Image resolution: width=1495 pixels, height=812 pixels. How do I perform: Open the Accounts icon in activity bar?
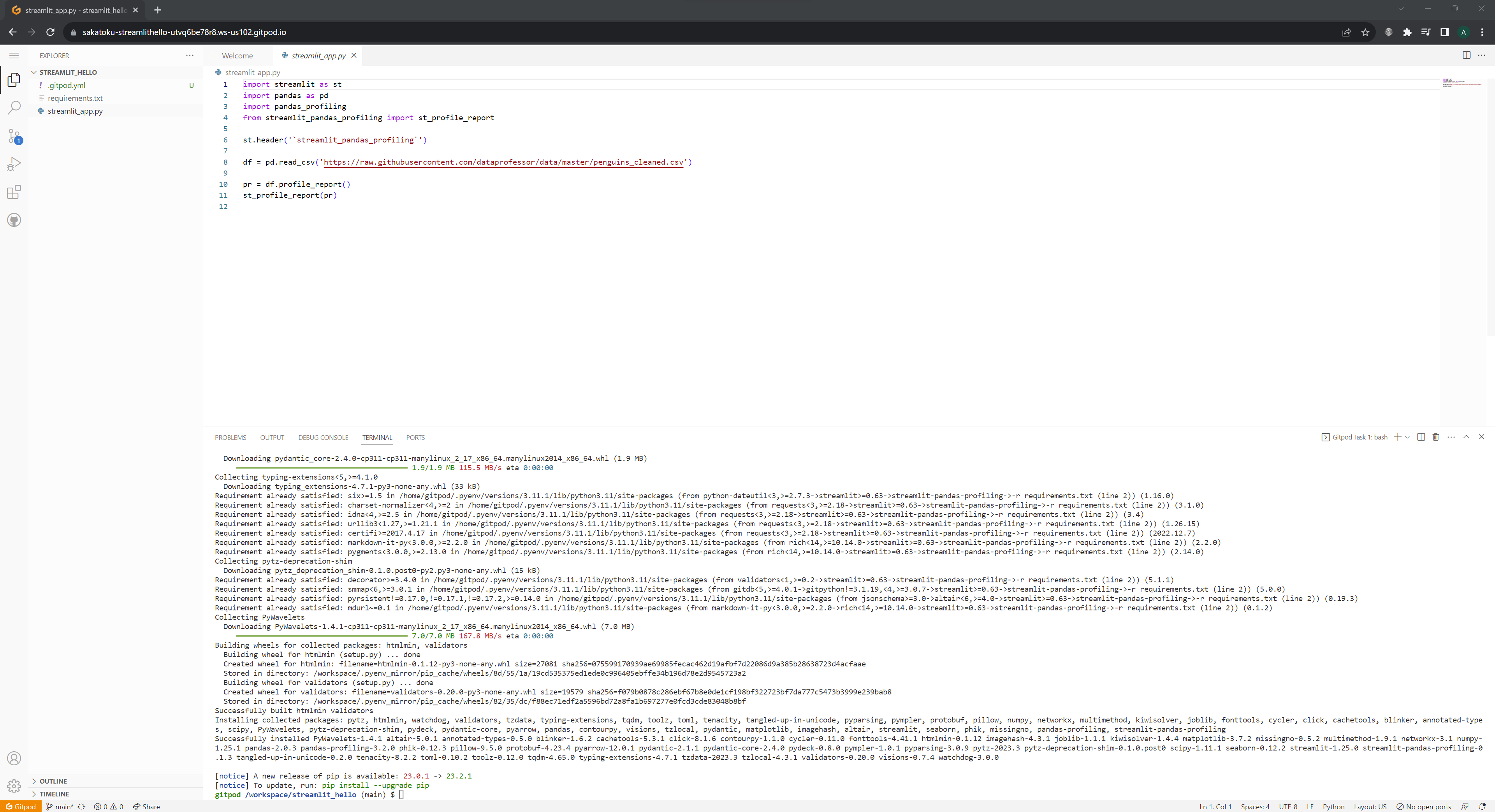click(x=14, y=758)
